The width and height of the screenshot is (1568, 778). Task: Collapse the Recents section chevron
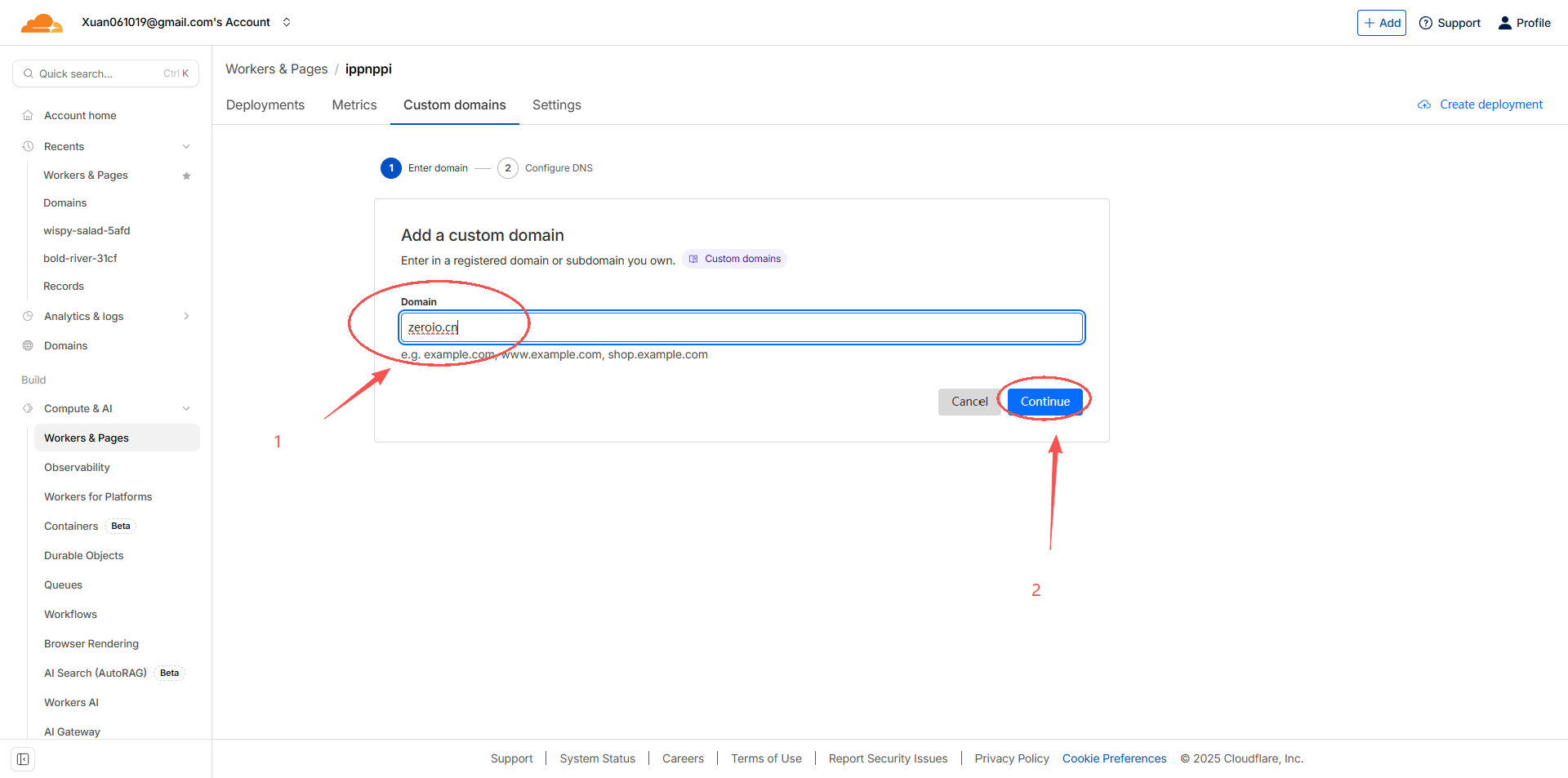pos(186,146)
